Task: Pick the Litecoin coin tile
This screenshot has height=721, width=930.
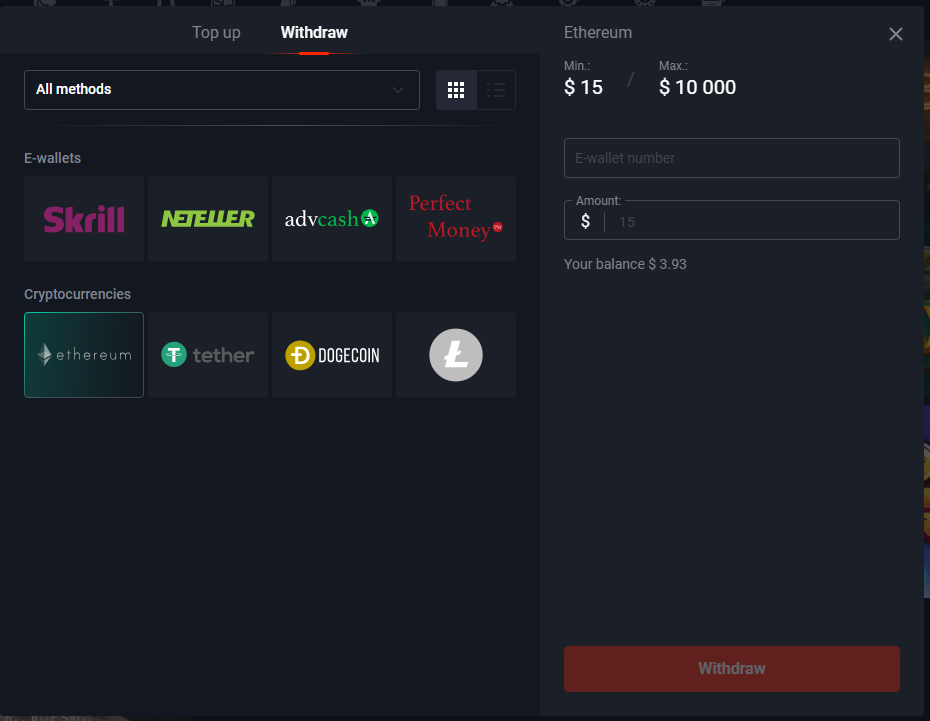Action: pyautogui.click(x=456, y=355)
